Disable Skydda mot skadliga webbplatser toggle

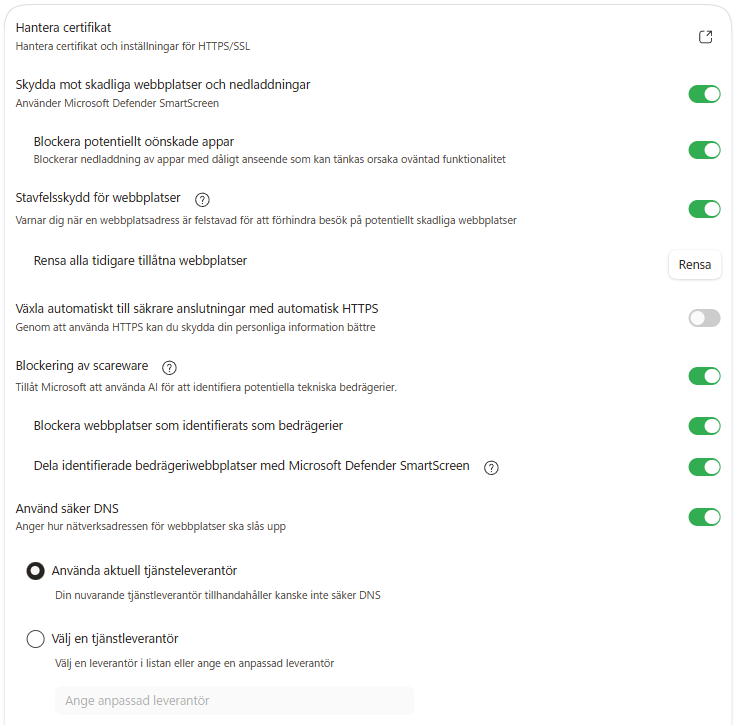click(704, 94)
